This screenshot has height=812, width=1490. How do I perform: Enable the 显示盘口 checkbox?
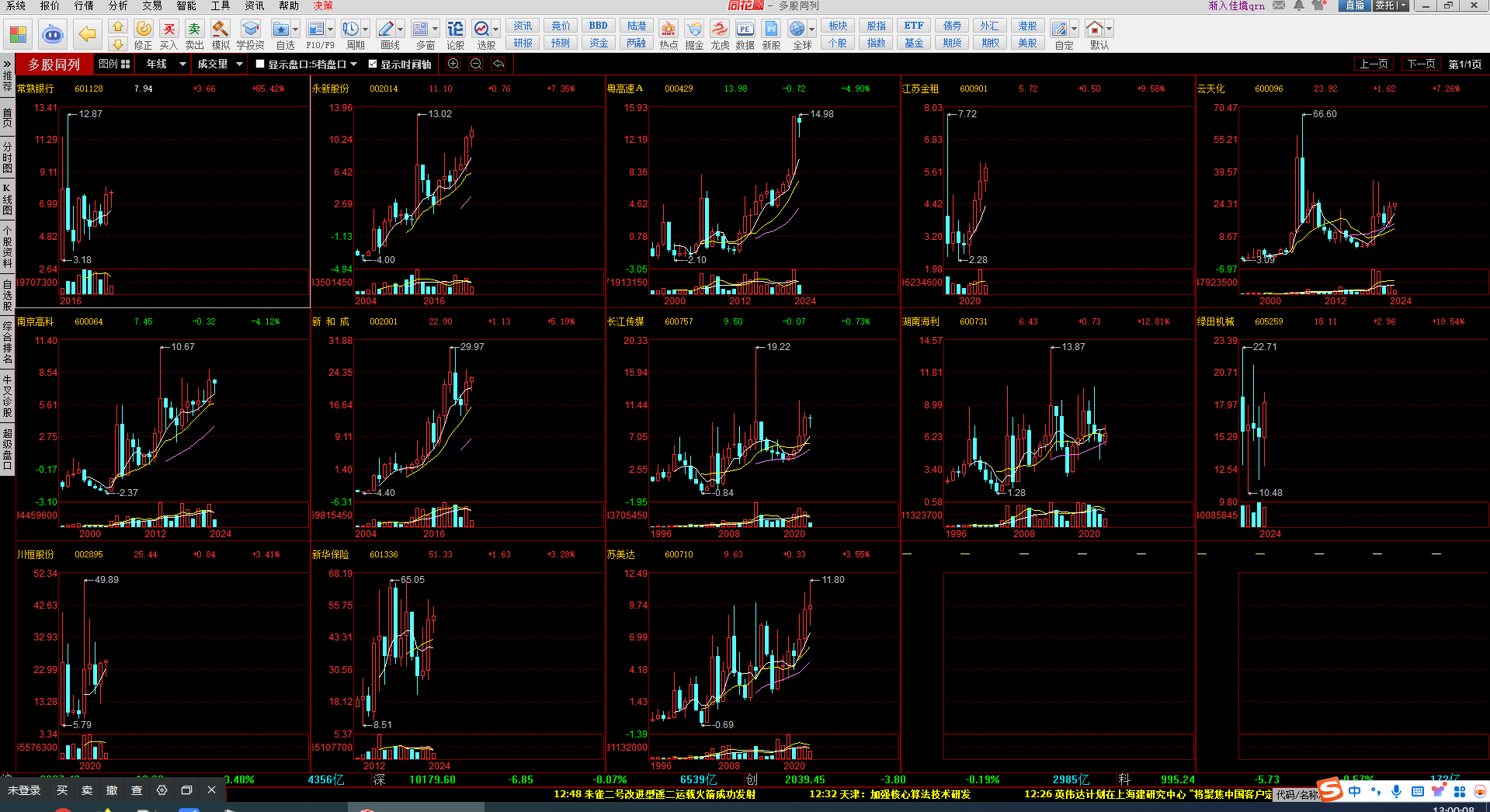(261, 64)
